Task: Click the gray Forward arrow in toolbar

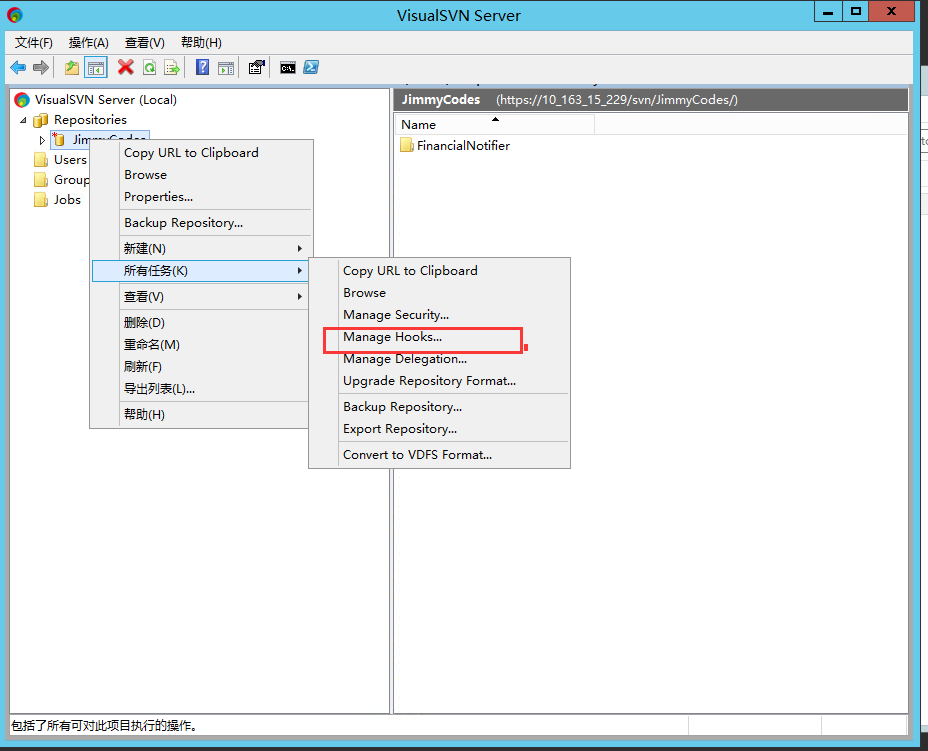Action: pos(41,67)
